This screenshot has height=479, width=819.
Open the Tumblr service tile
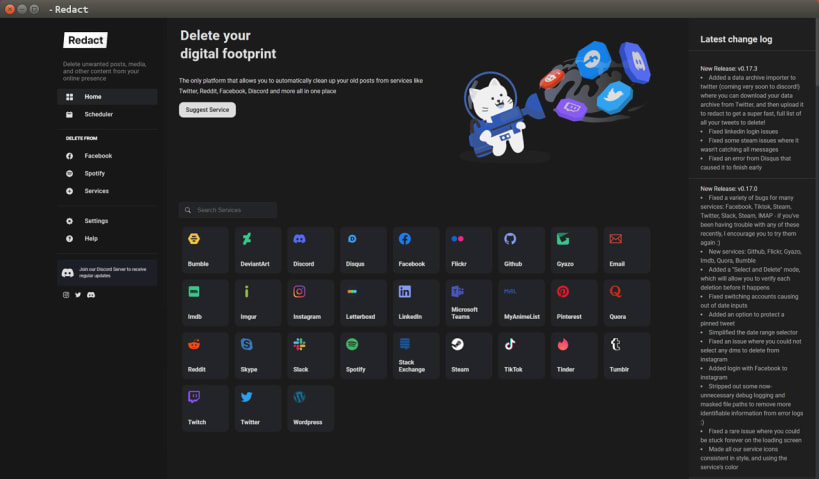(627, 356)
